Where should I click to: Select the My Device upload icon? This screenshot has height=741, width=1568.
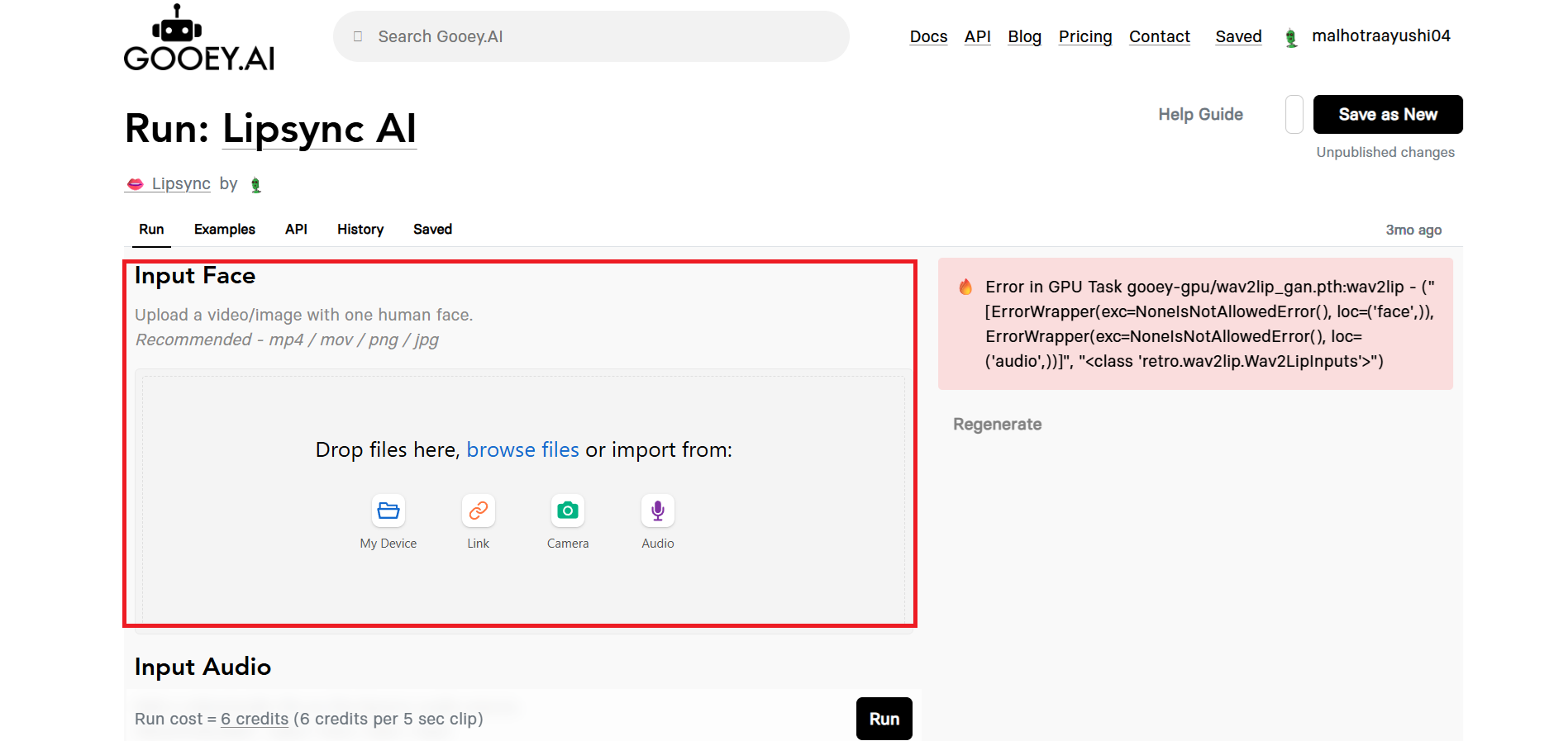[388, 511]
